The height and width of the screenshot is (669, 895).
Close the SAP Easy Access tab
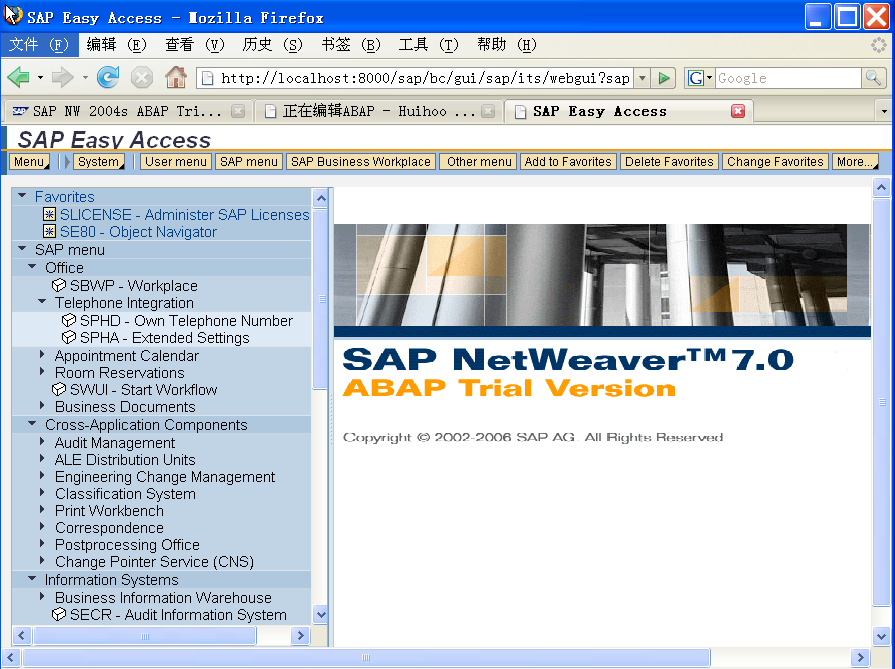tap(738, 111)
